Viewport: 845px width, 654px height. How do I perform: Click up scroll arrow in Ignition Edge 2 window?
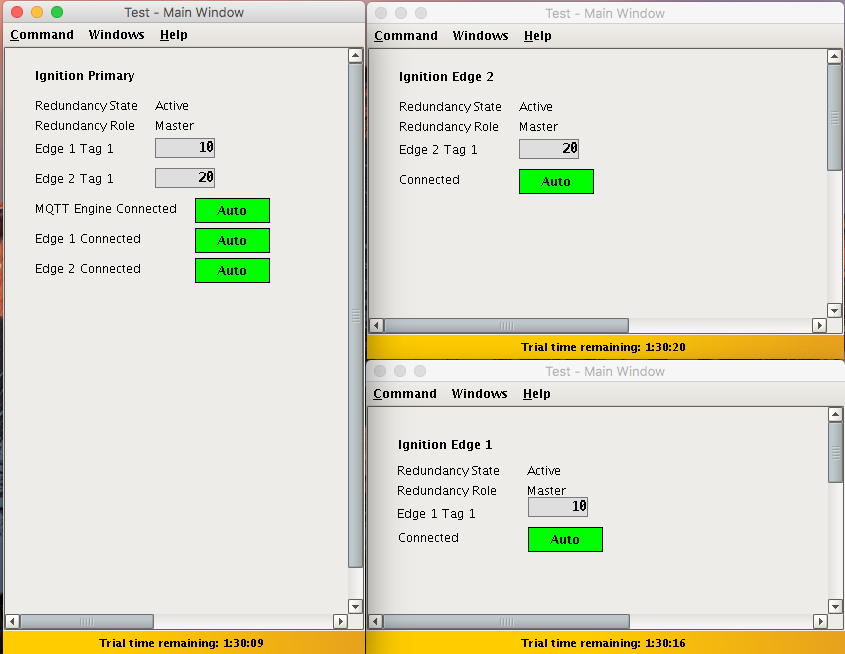pyautogui.click(x=834, y=57)
